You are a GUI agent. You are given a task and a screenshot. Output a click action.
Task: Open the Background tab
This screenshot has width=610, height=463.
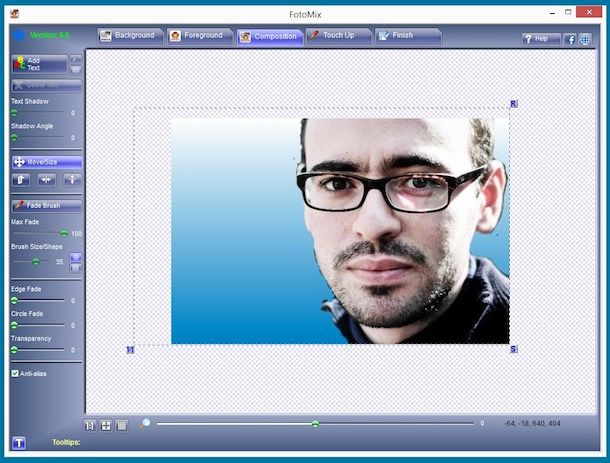pyautogui.click(x=130, y=36)
